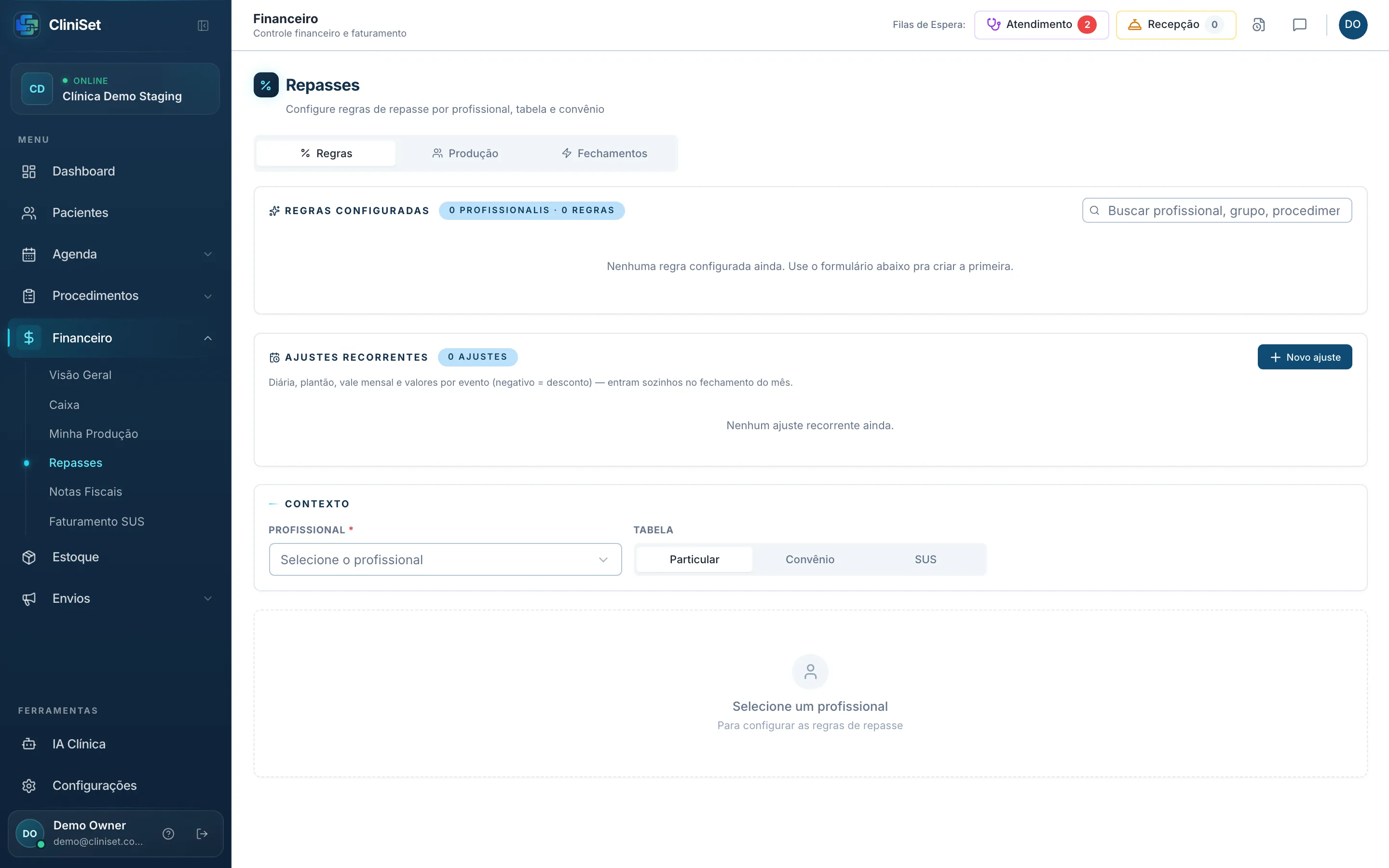Open the Atendimento queue button
Viewport: 1389px width, 868px height.
[1041, 25]
